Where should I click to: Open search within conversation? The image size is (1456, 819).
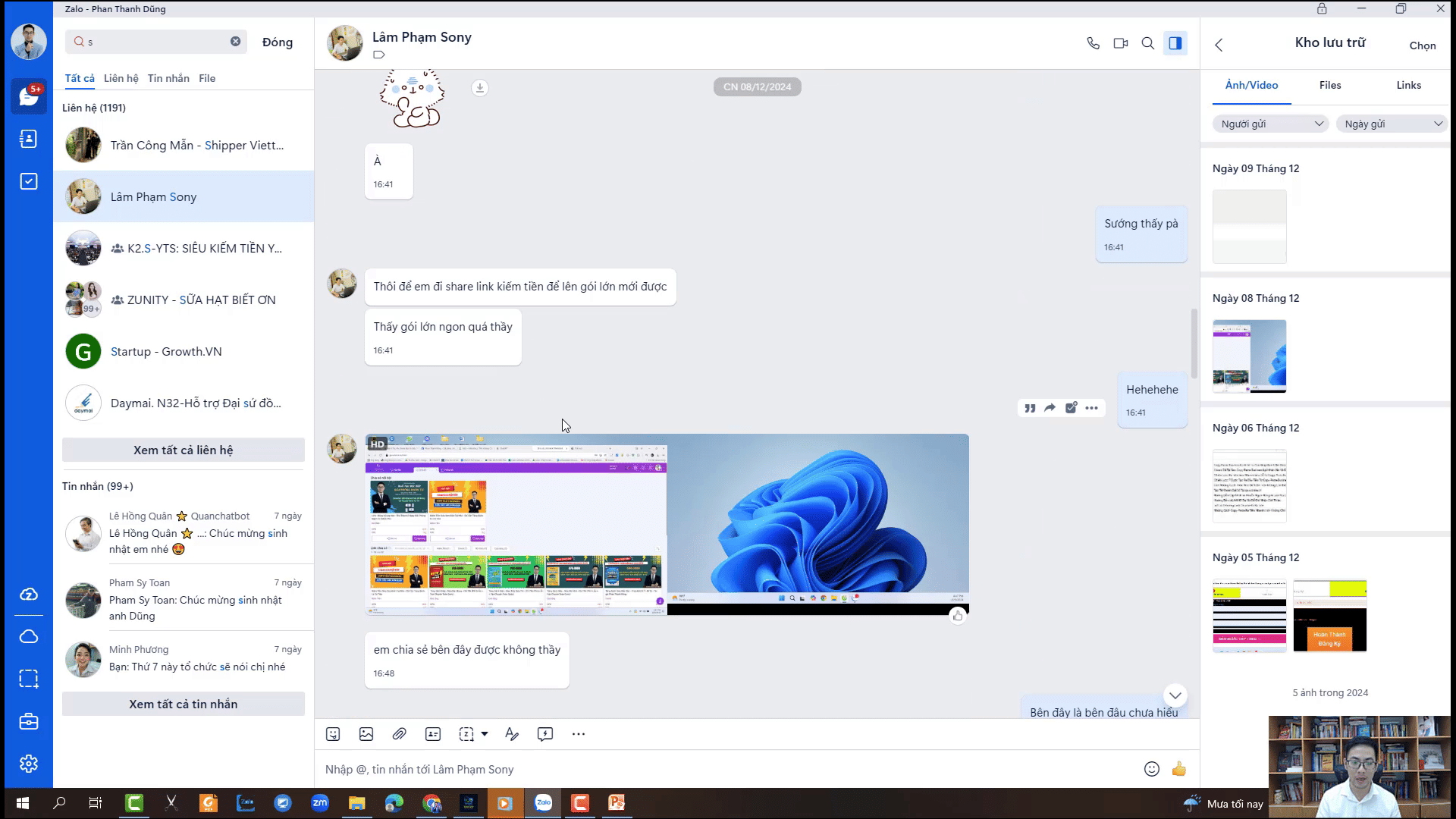[x=1148, y=43]
